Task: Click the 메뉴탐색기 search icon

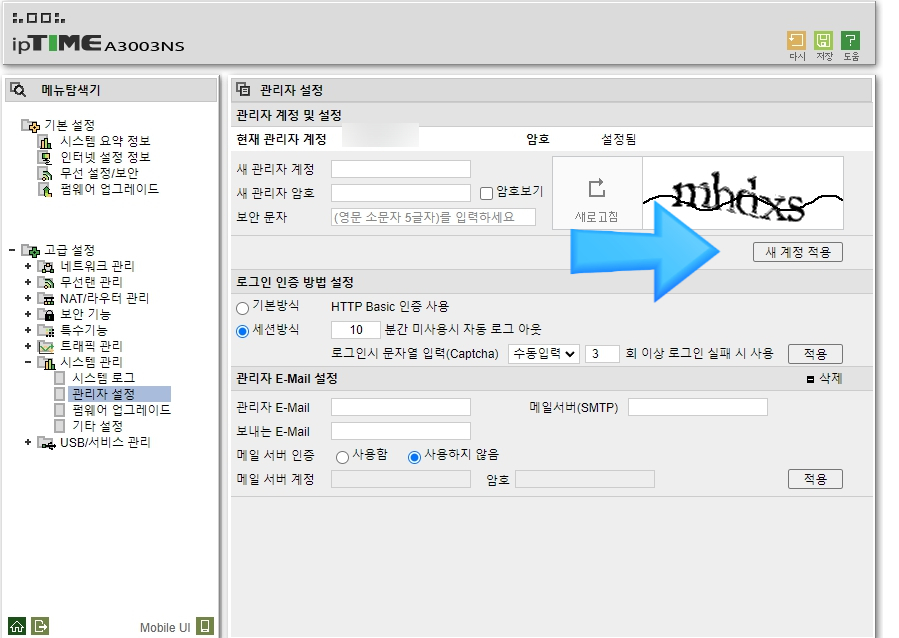Action: tap(18, 90)
